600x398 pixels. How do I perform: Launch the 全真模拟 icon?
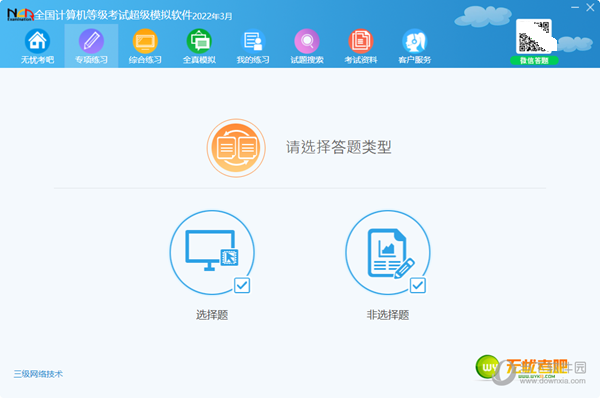(199, 41)
